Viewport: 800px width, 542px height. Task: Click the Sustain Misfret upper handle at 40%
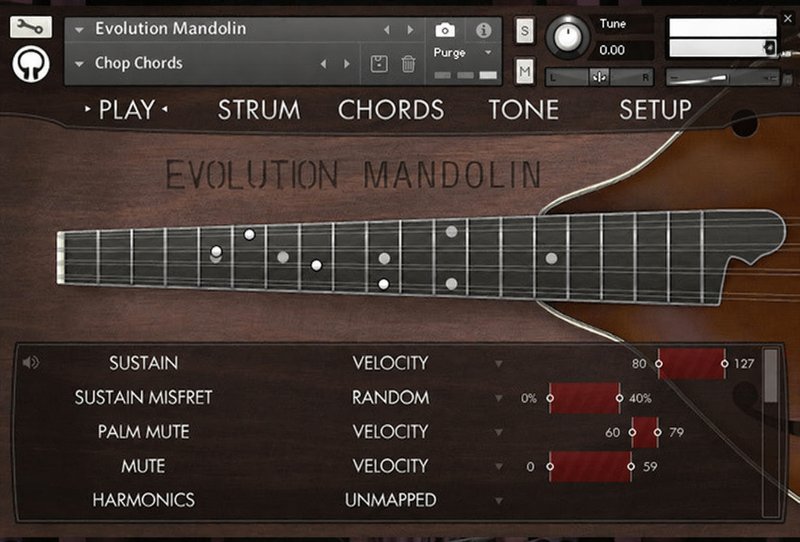click(619, 398)
